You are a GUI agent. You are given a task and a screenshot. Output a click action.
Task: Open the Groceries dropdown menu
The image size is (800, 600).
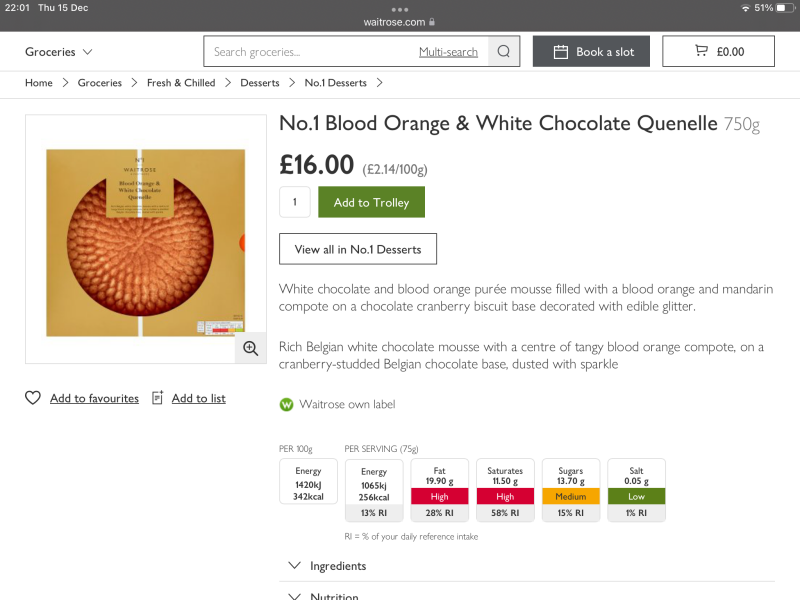point(59,52)
